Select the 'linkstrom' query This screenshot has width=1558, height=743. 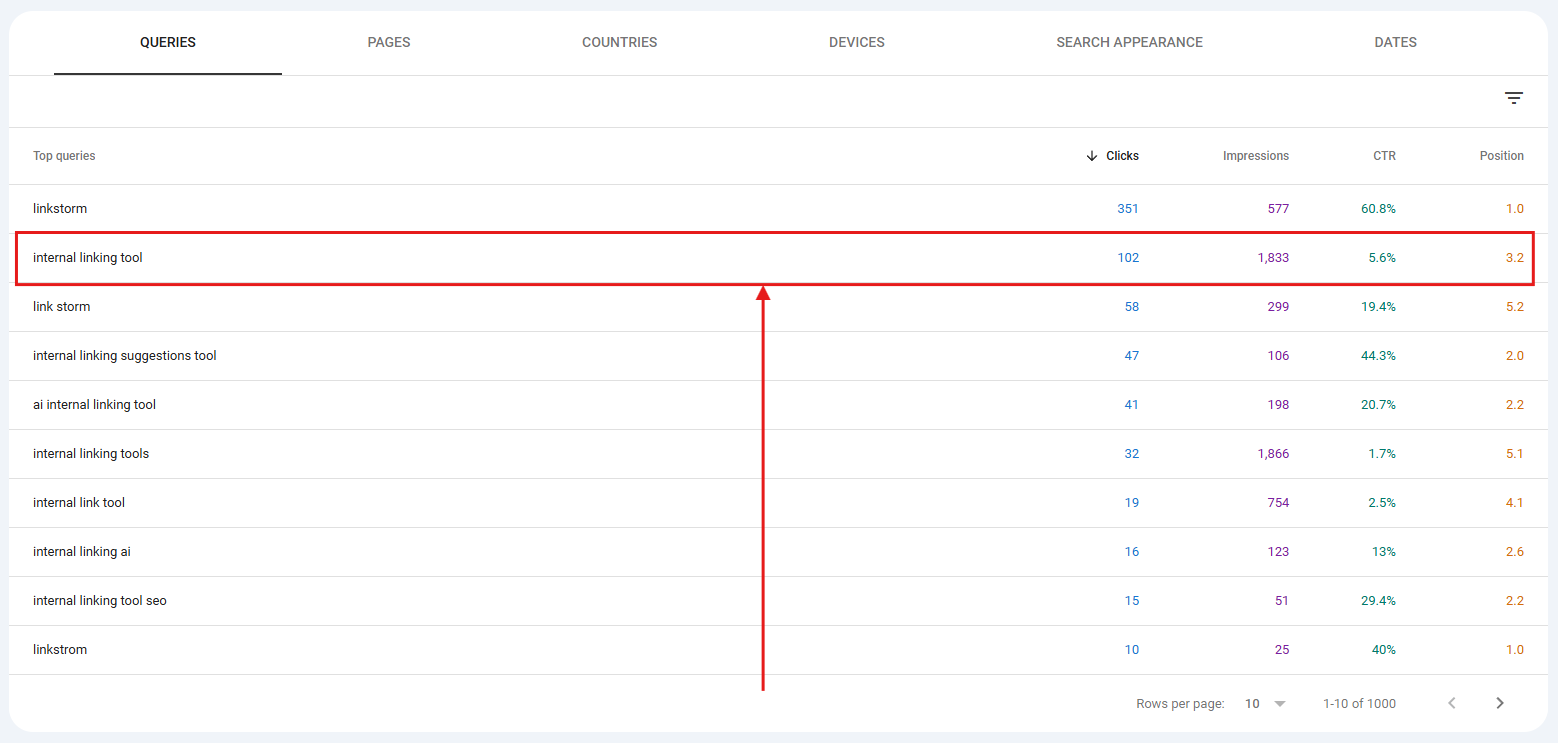[60, 650]
